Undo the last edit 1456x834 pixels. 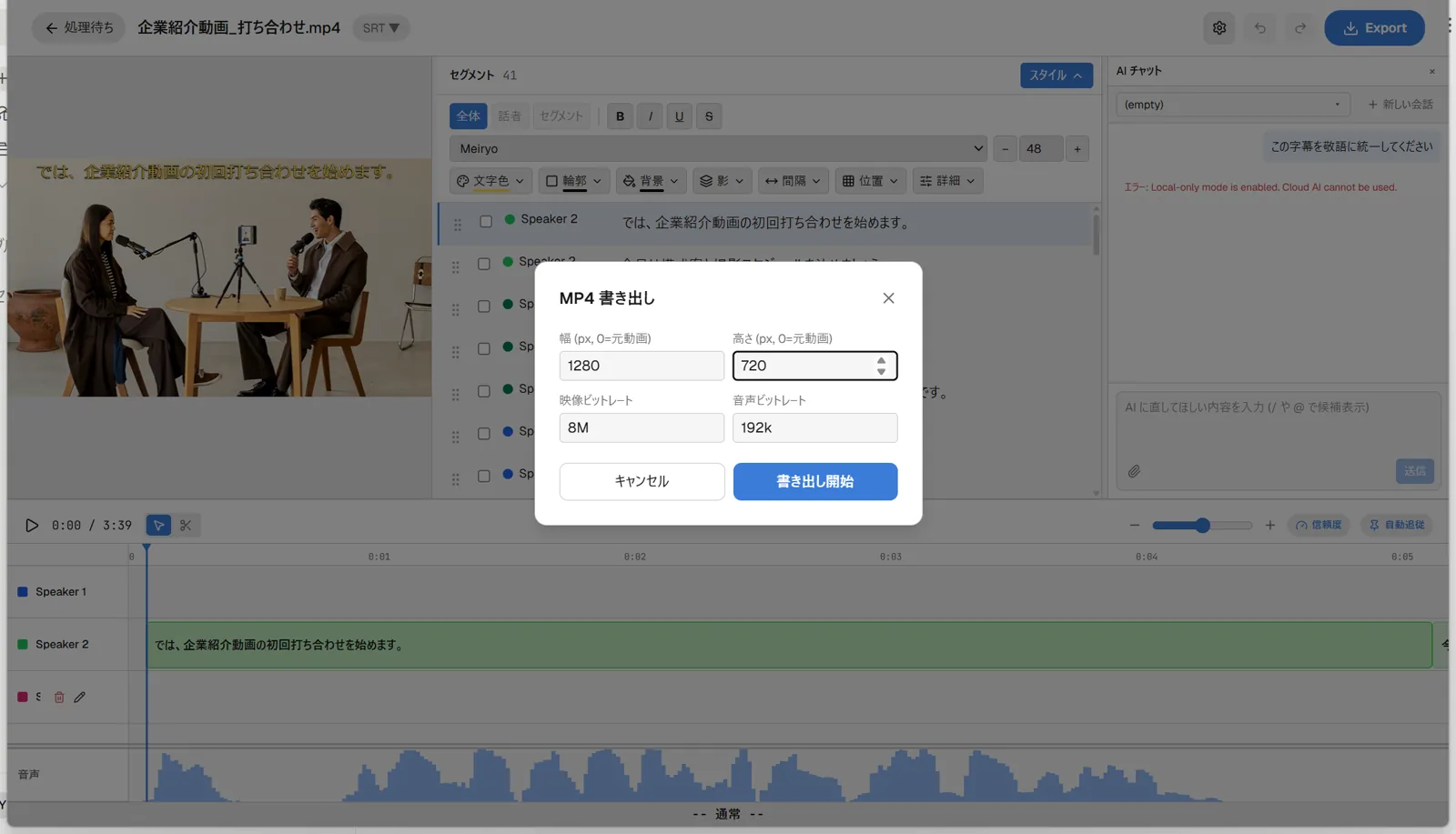(1260, 28)
